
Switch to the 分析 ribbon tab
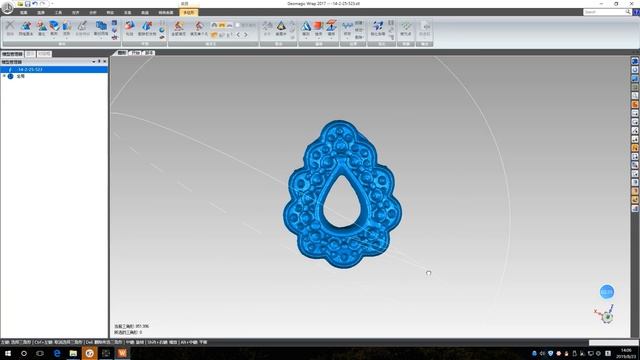(x=93, y=13)
